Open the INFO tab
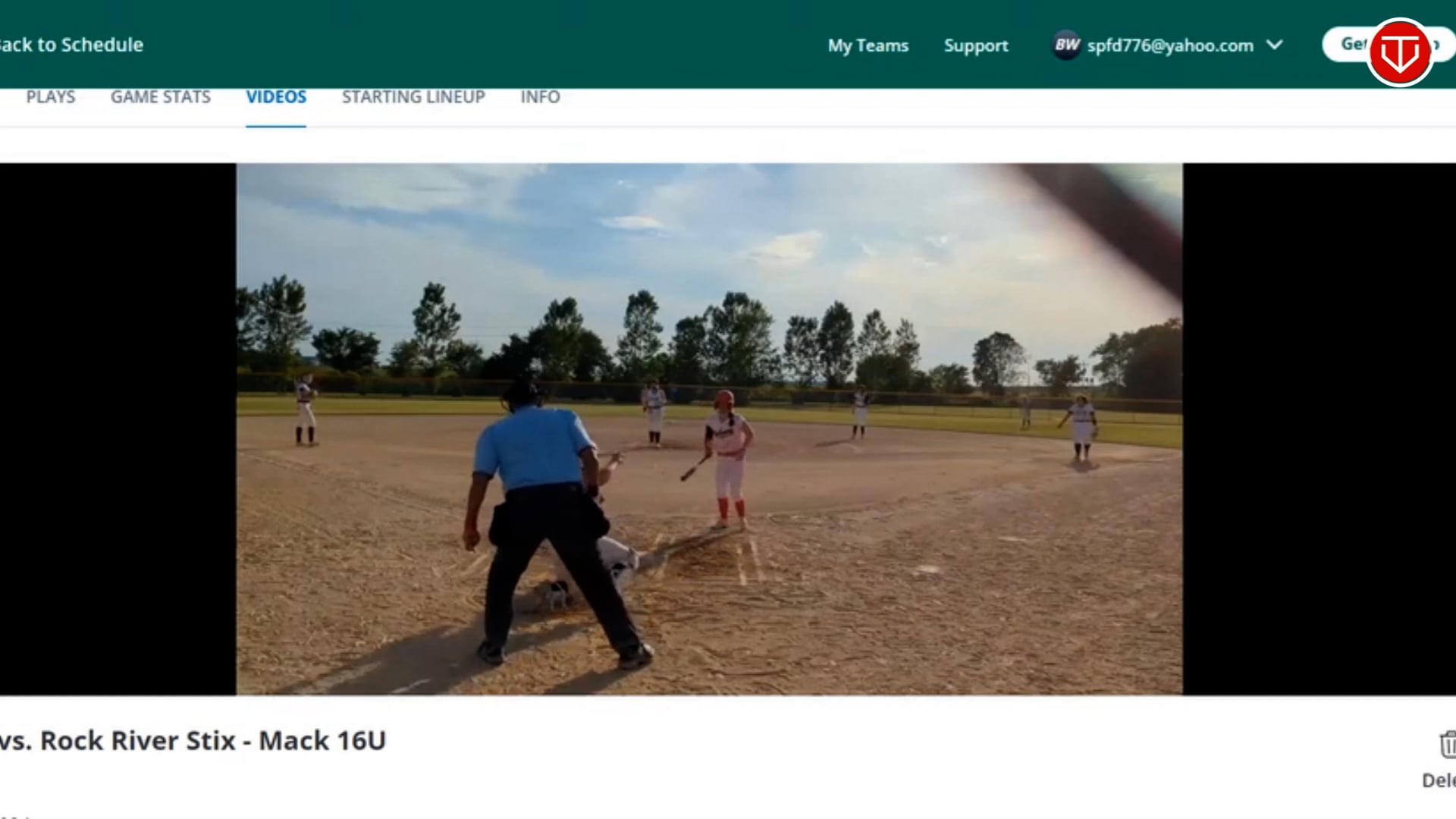 (x=540, y=97)
